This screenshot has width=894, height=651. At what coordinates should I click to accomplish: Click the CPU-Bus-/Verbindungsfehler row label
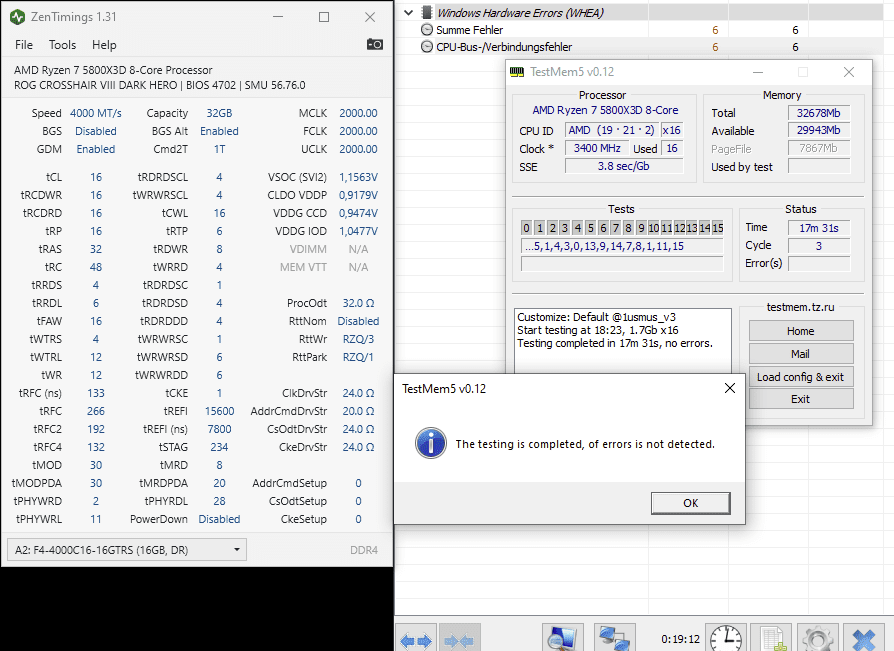(x=504, y=47)
